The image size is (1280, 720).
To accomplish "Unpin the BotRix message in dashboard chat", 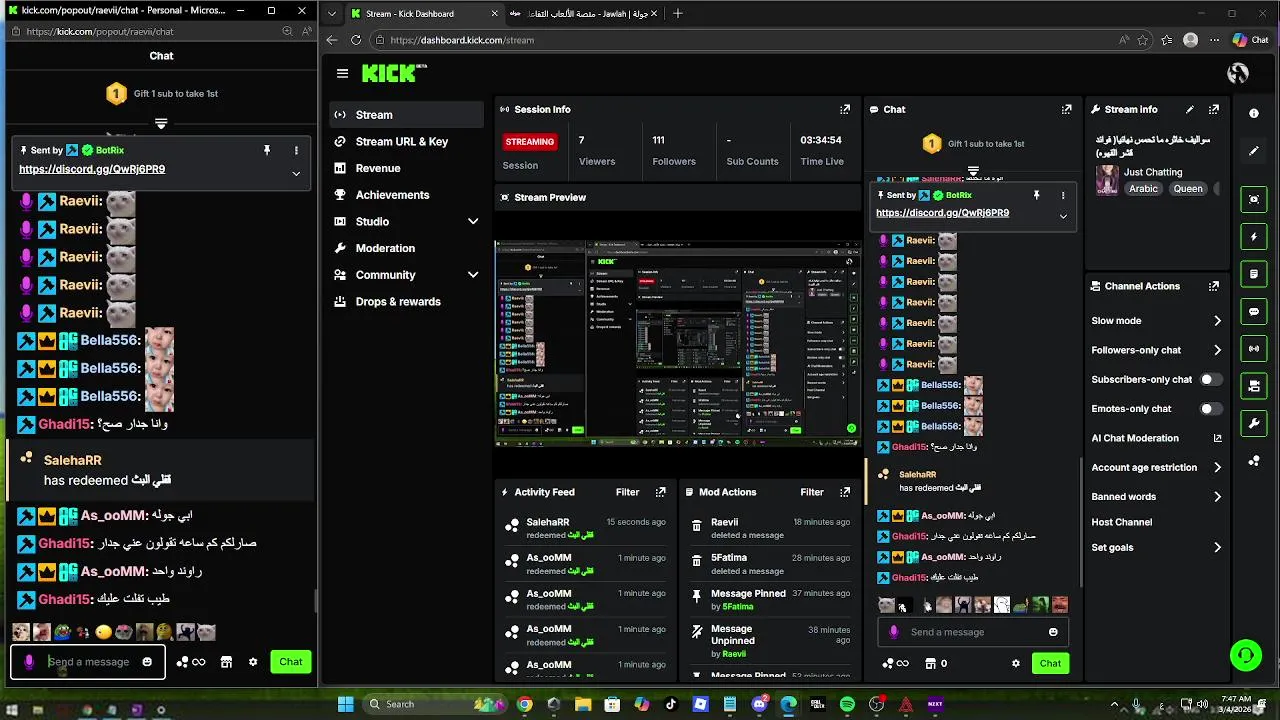I will 1037,195.
